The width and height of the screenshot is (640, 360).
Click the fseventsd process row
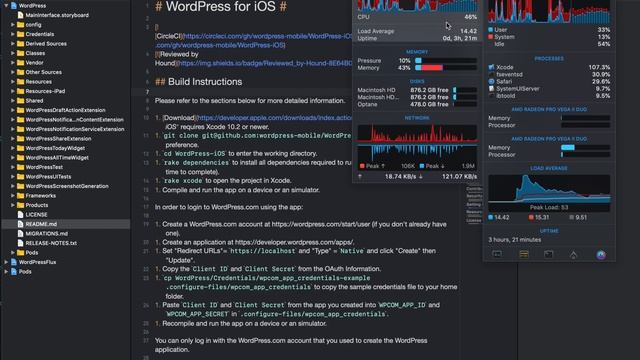pyautogui.click(x=549, y=74)
